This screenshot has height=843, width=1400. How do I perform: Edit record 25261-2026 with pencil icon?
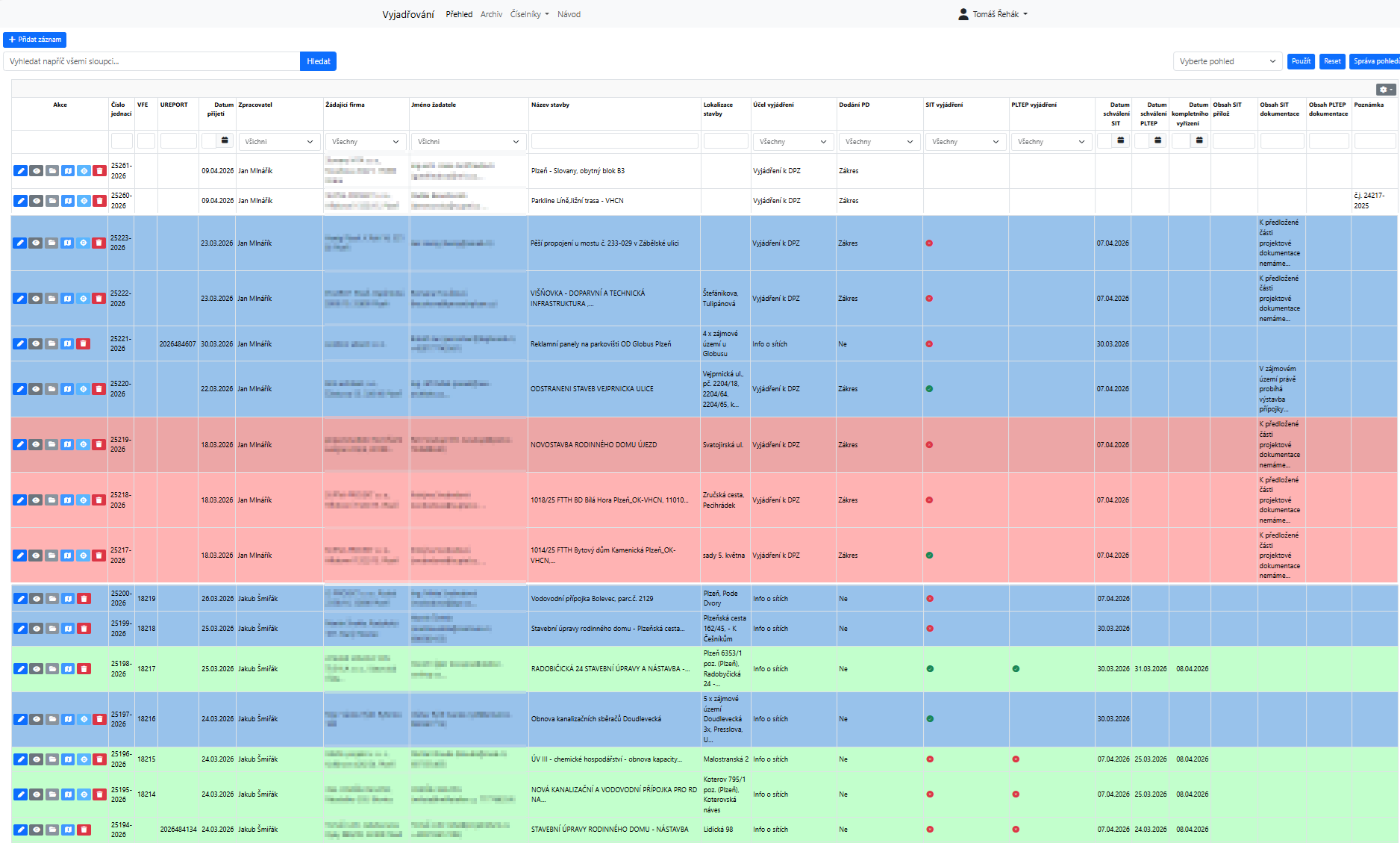[20, 171]
